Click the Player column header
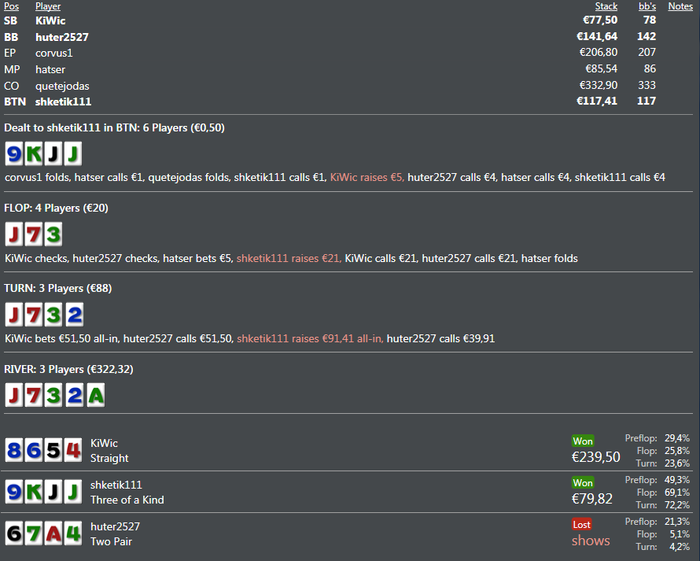 point(48,6)
